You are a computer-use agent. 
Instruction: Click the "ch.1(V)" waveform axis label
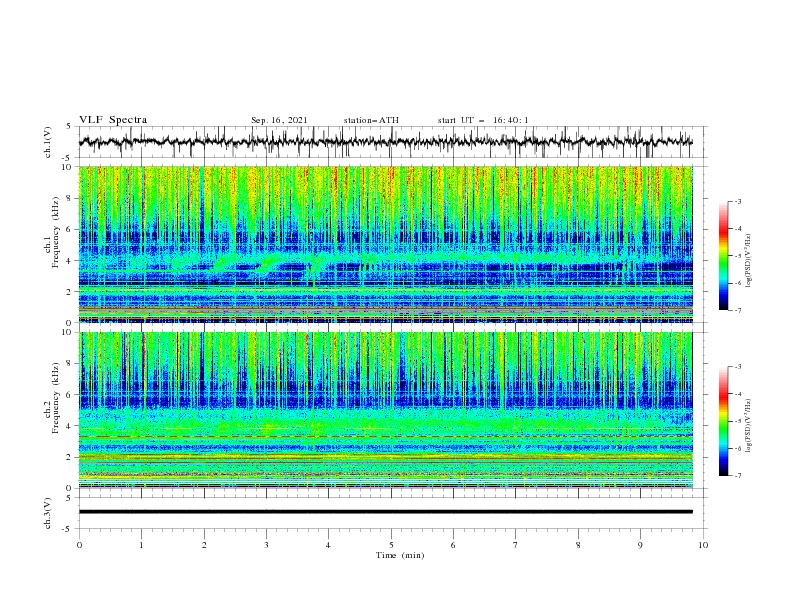point(48,142)
